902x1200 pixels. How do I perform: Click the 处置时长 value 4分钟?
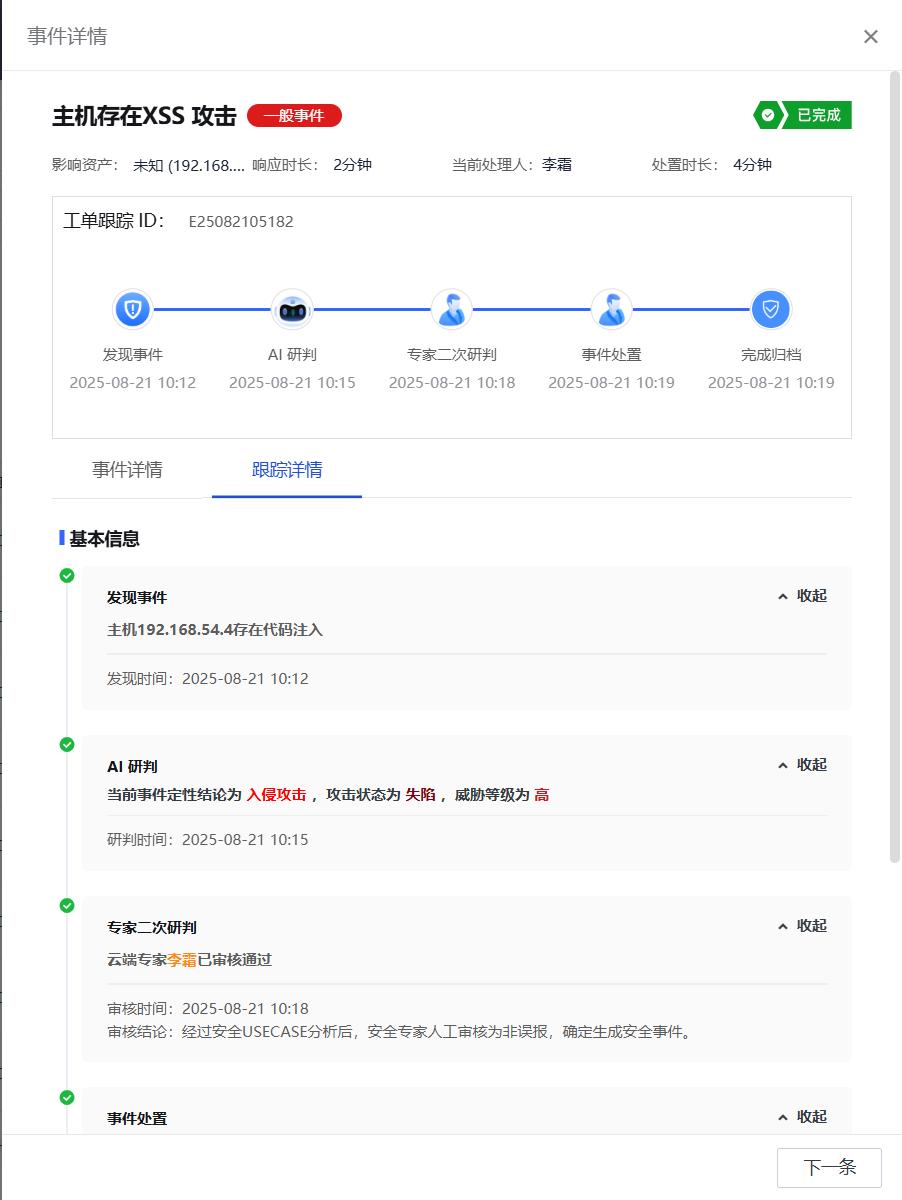pos(753,165)
